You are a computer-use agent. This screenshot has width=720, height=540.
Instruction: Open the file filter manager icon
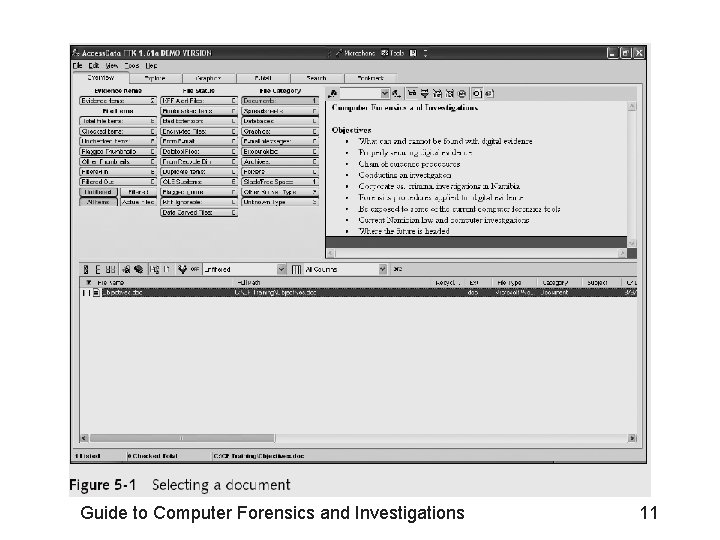tap(182, 270)
